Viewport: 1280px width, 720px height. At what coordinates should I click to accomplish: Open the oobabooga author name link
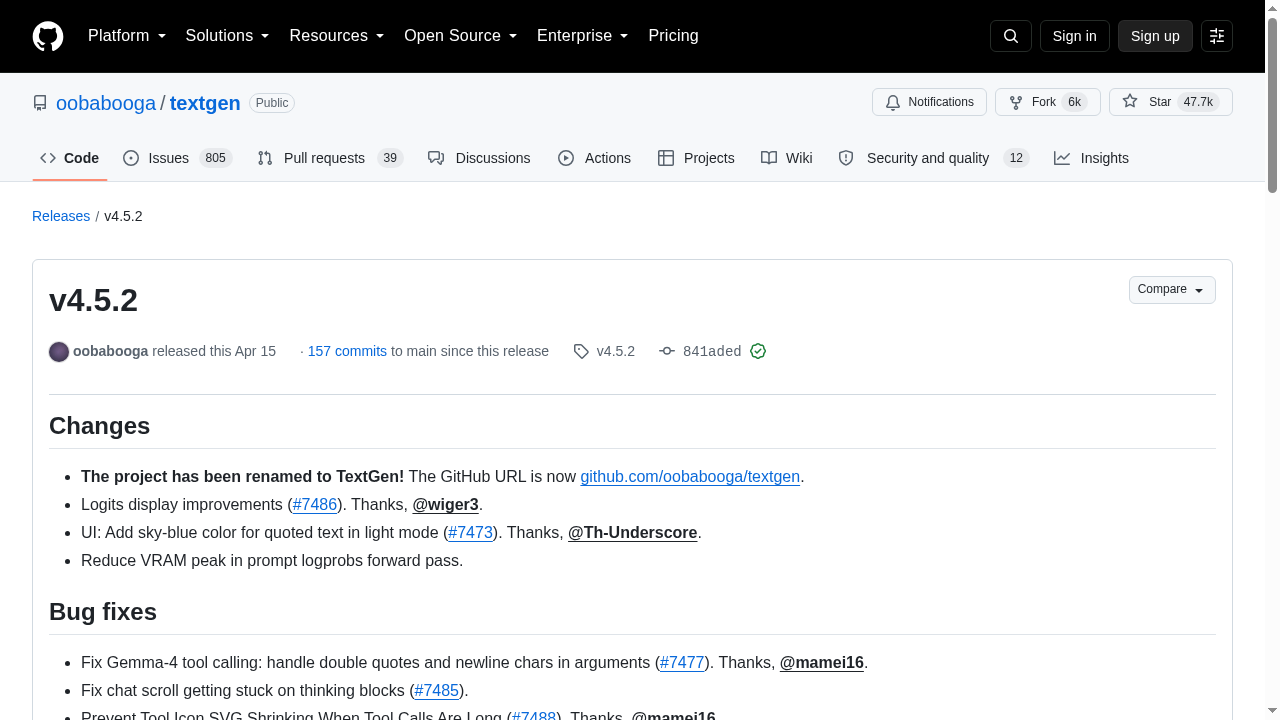point(110,351)
